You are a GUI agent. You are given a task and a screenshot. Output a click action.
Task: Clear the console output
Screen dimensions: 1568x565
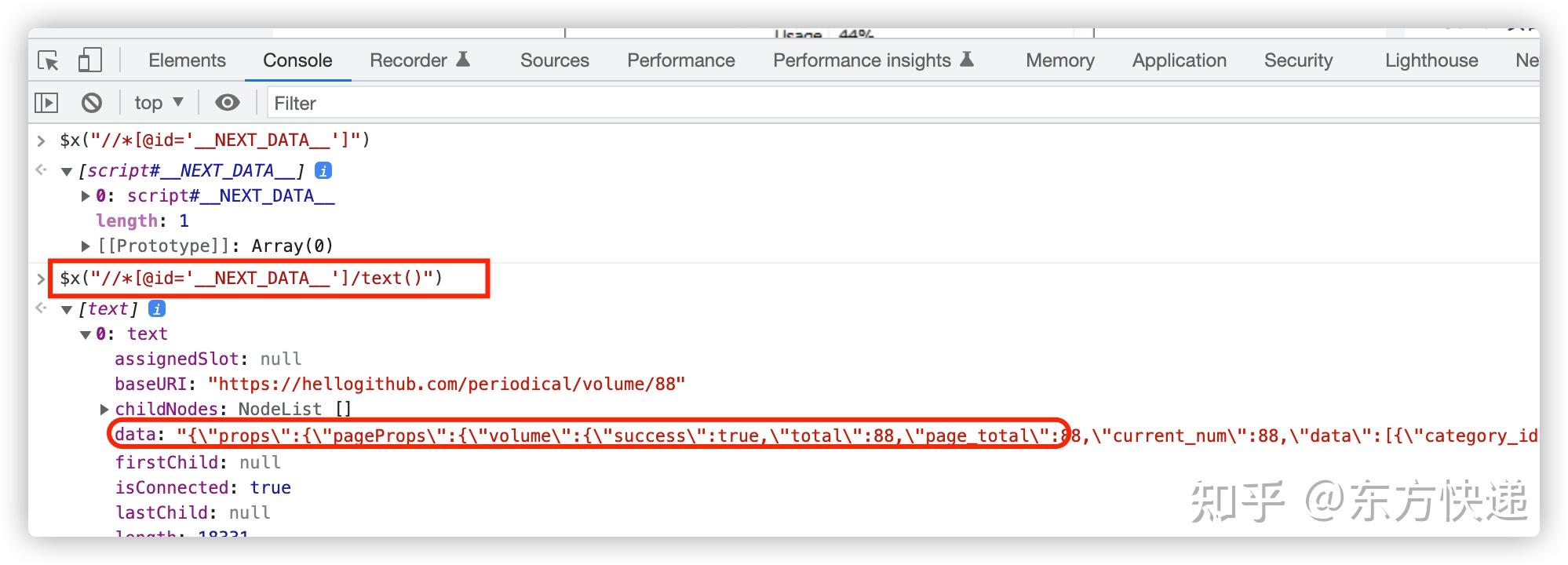pyautogui.click(x=92, y=103)
